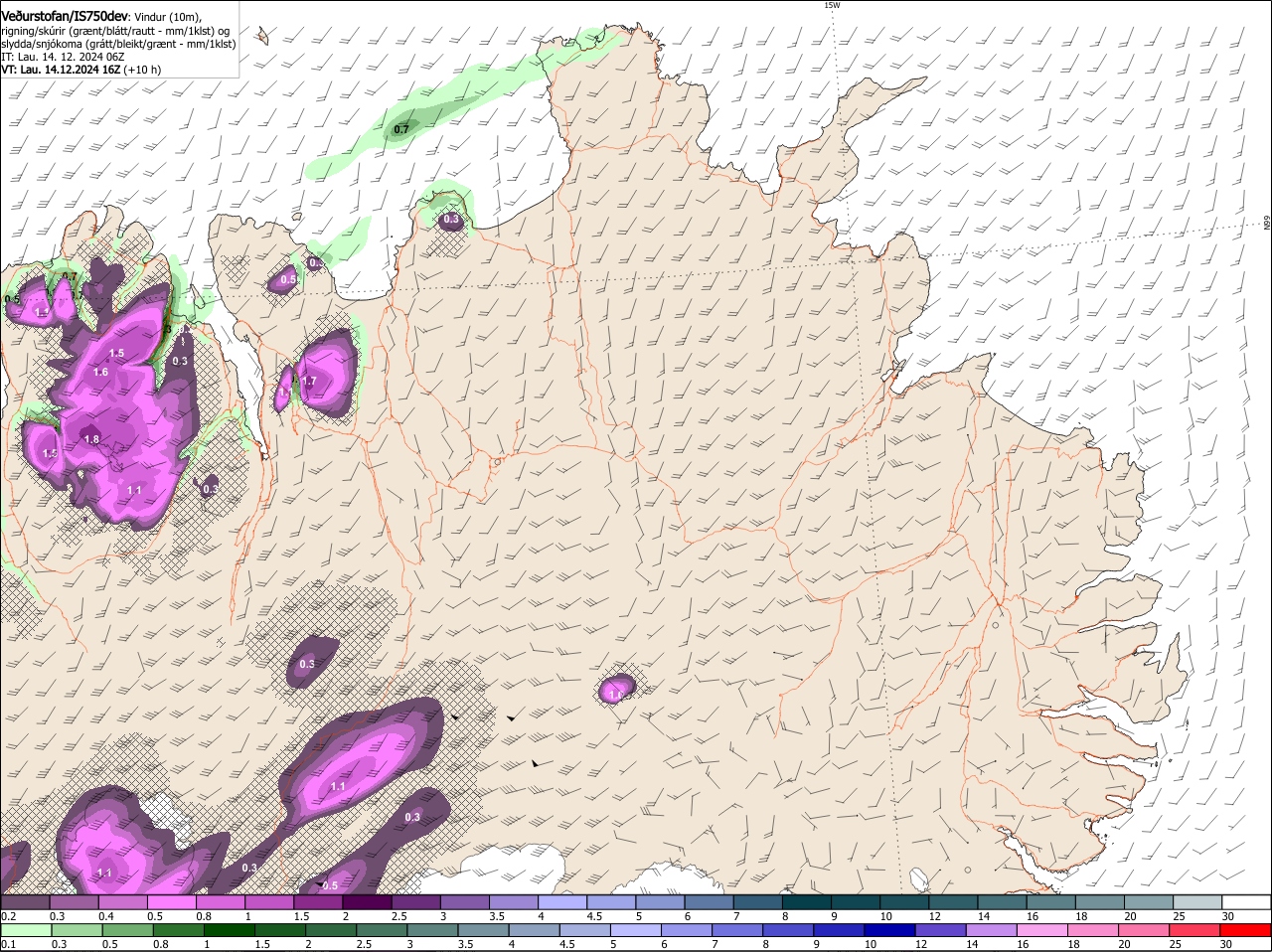Click the 'slydda/snjókoma' legend description line
The height and width of the screenshot is (952, 1272).
click(x=118, y=44)
